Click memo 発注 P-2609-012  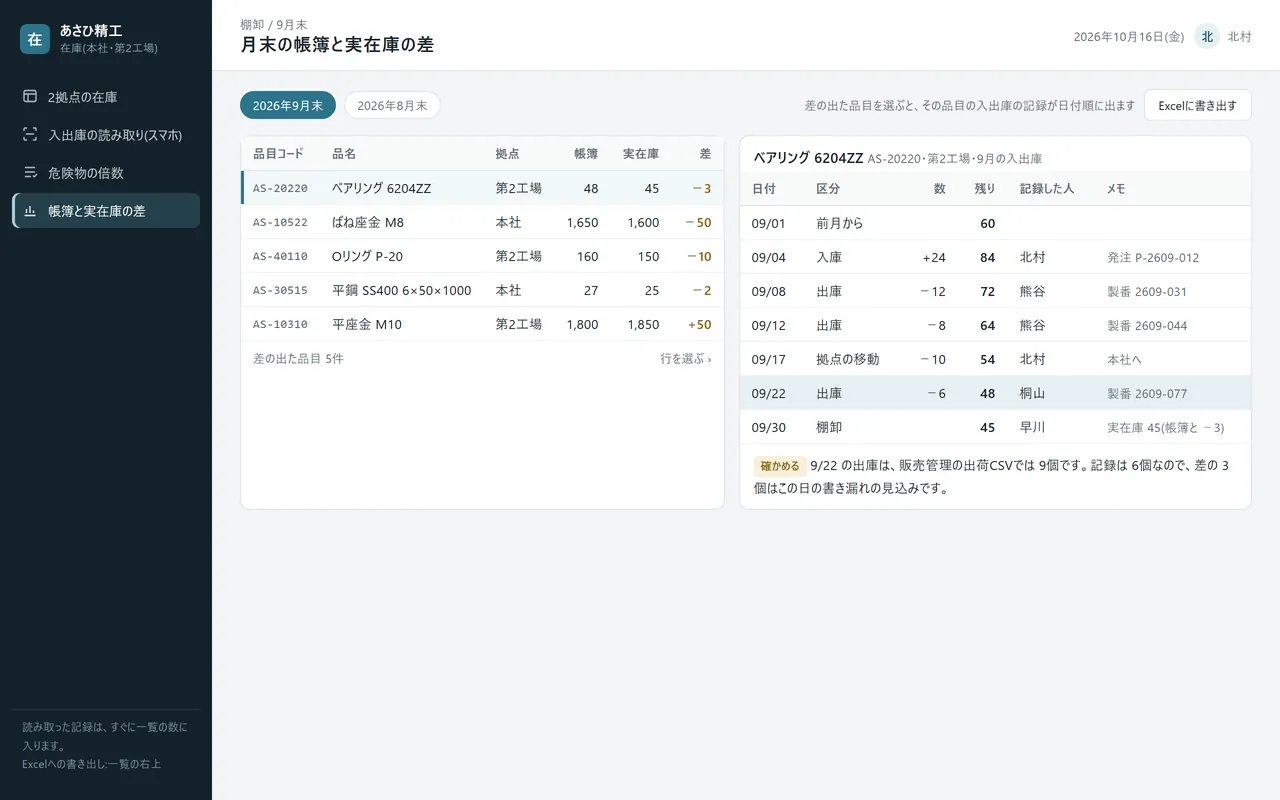pyautogui.click(x=1153, y=257)
